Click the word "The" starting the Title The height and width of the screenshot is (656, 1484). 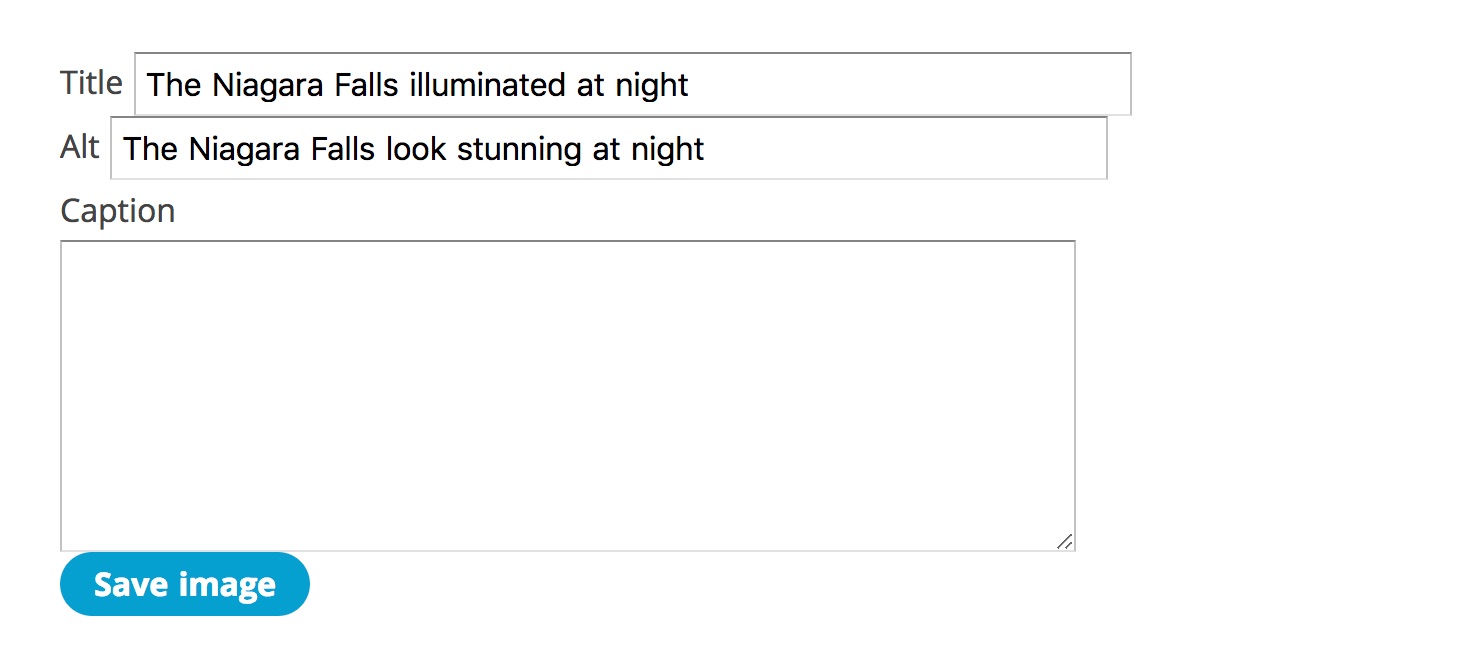[174, 85]
